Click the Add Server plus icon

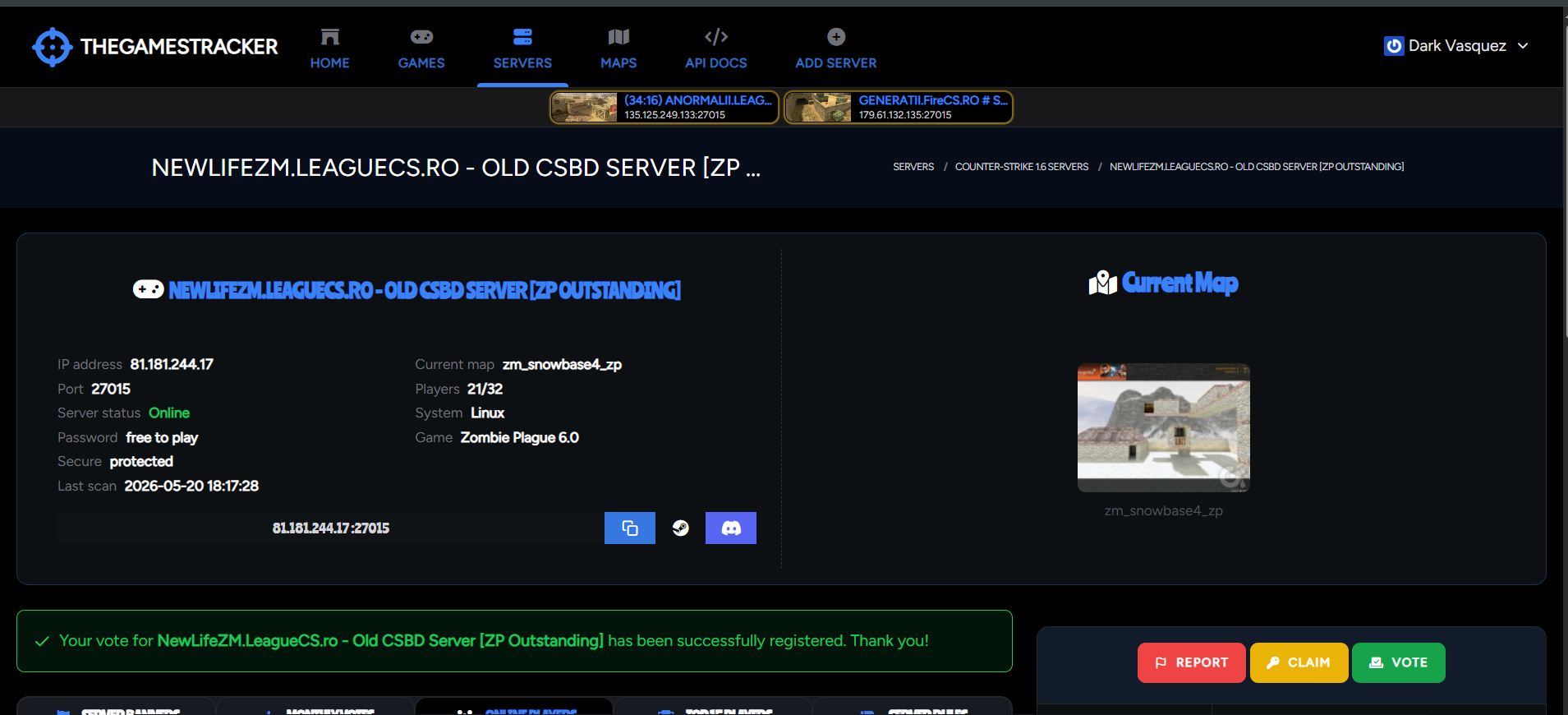pos(836,37)
